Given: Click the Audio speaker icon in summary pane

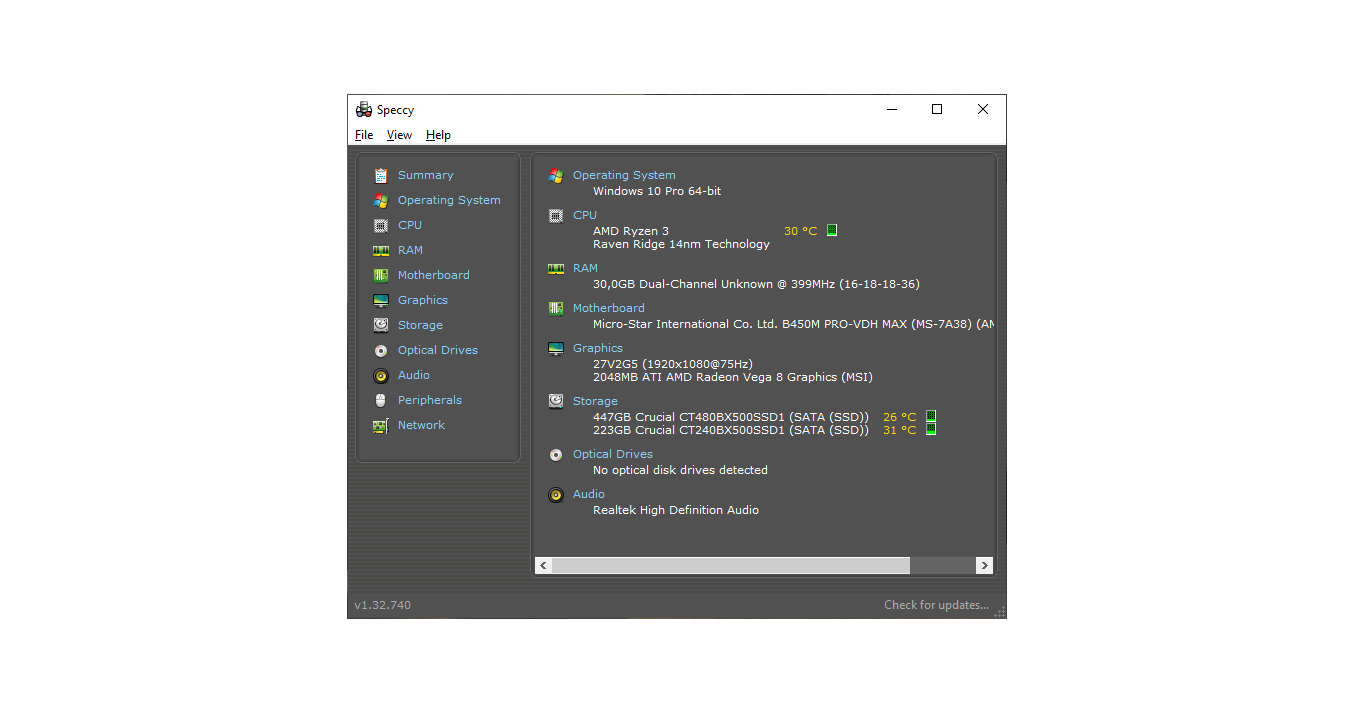Looking at the screenshot, I should pos(556,494).
